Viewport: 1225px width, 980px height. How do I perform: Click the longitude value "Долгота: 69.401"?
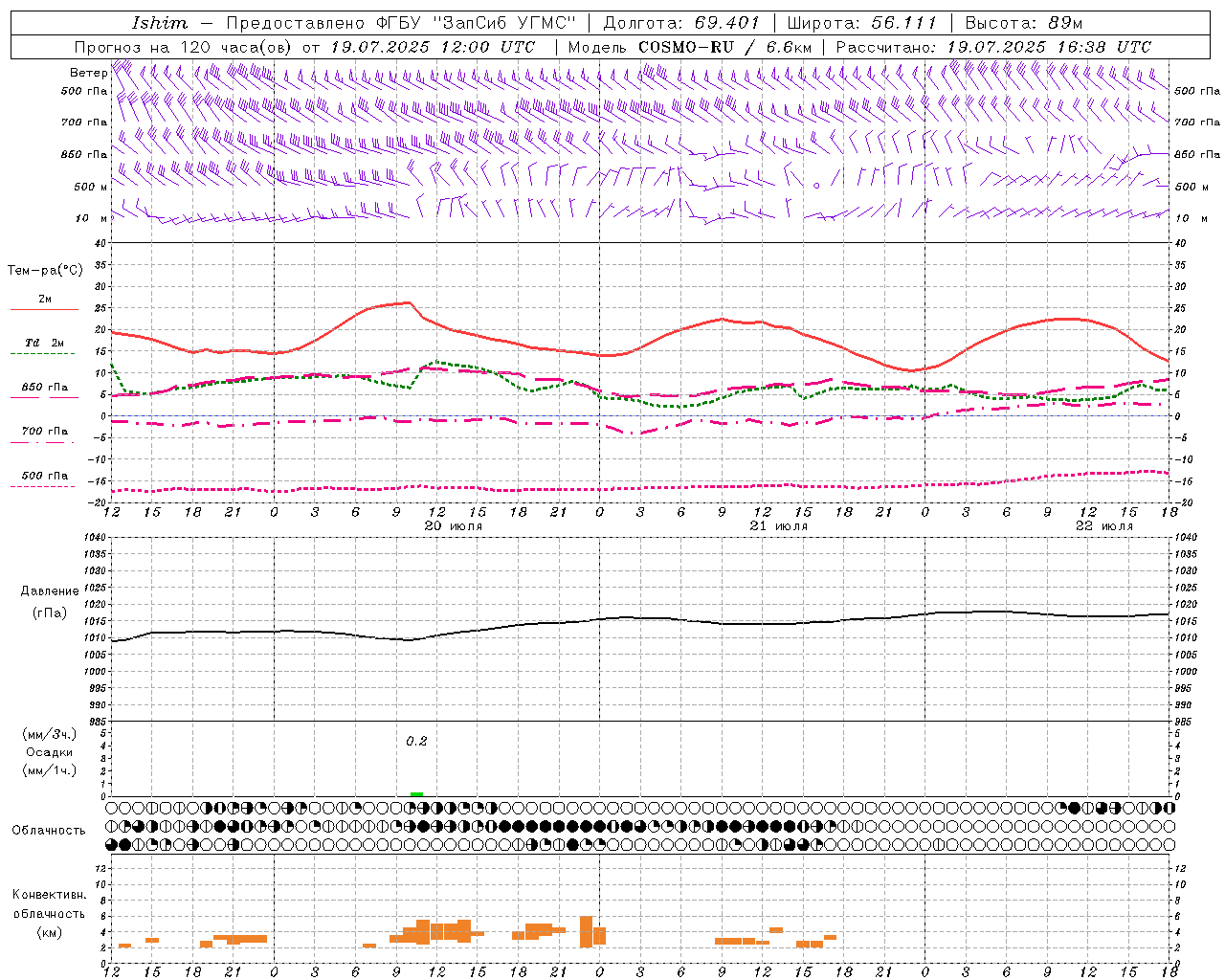(681, 23)
